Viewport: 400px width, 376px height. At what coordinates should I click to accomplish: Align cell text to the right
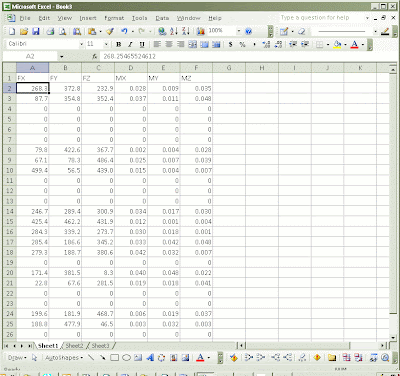181,44
